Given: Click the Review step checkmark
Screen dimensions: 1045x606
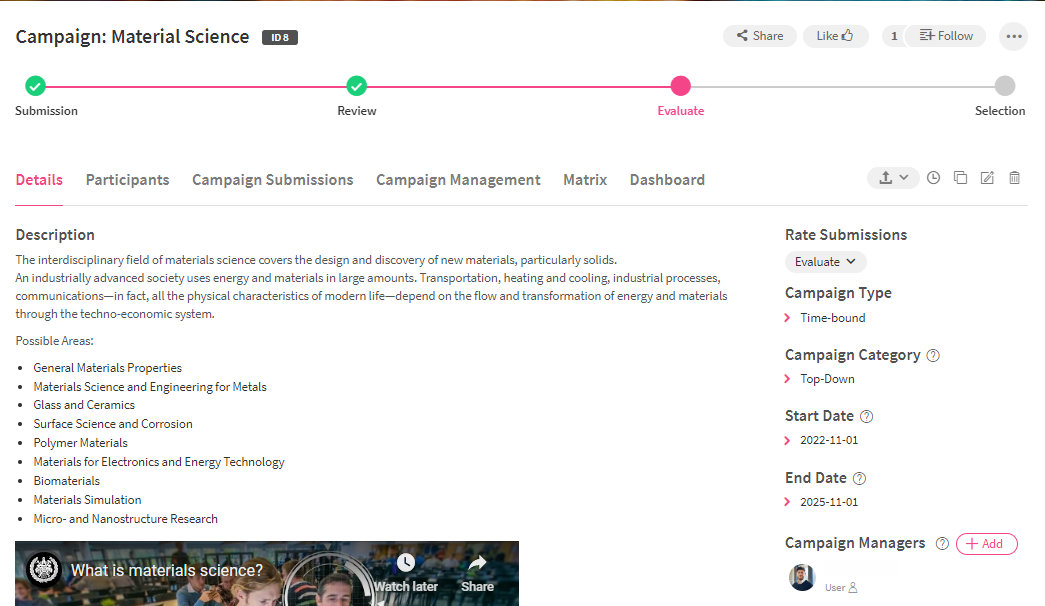Looking at the screenshot, I should coord(357,86).
